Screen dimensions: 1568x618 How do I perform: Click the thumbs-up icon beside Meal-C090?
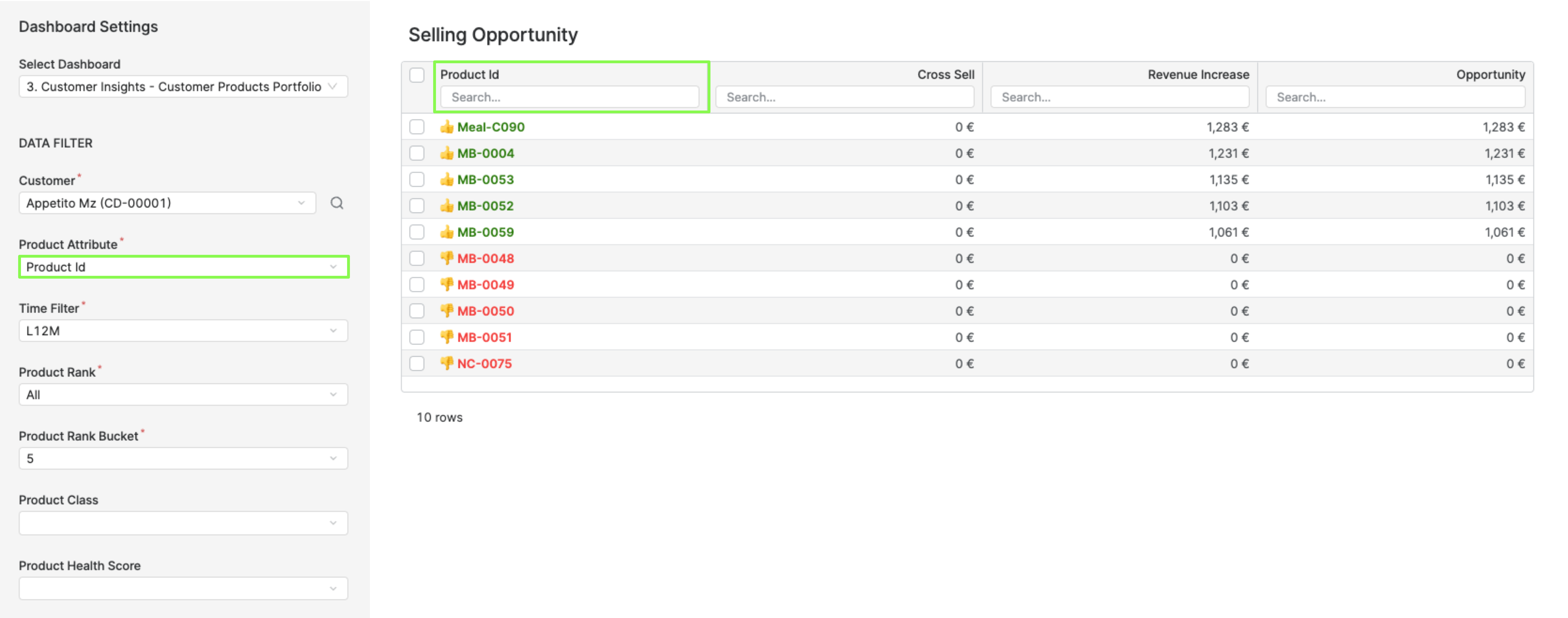pos(447,127)
